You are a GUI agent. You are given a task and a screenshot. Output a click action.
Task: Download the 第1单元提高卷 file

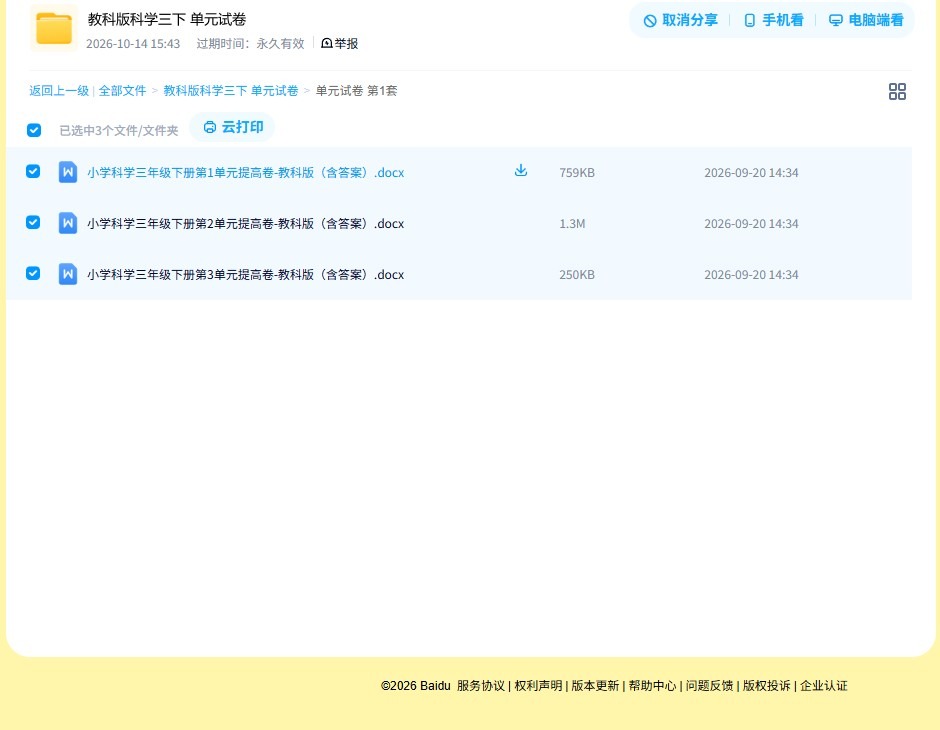point(521,171)
